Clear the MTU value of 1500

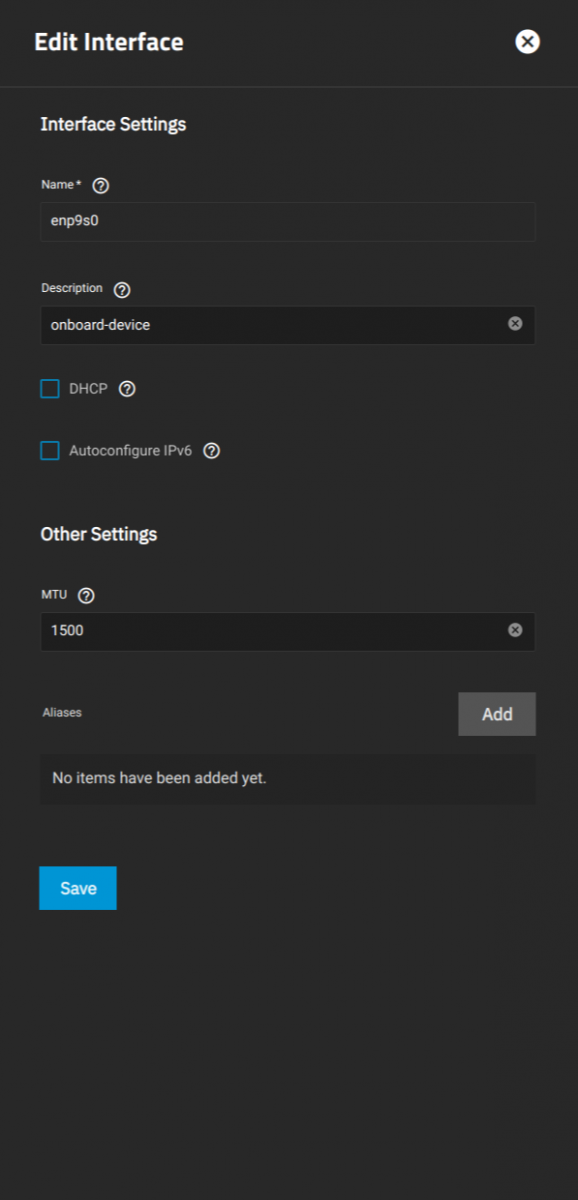(515, 630)
